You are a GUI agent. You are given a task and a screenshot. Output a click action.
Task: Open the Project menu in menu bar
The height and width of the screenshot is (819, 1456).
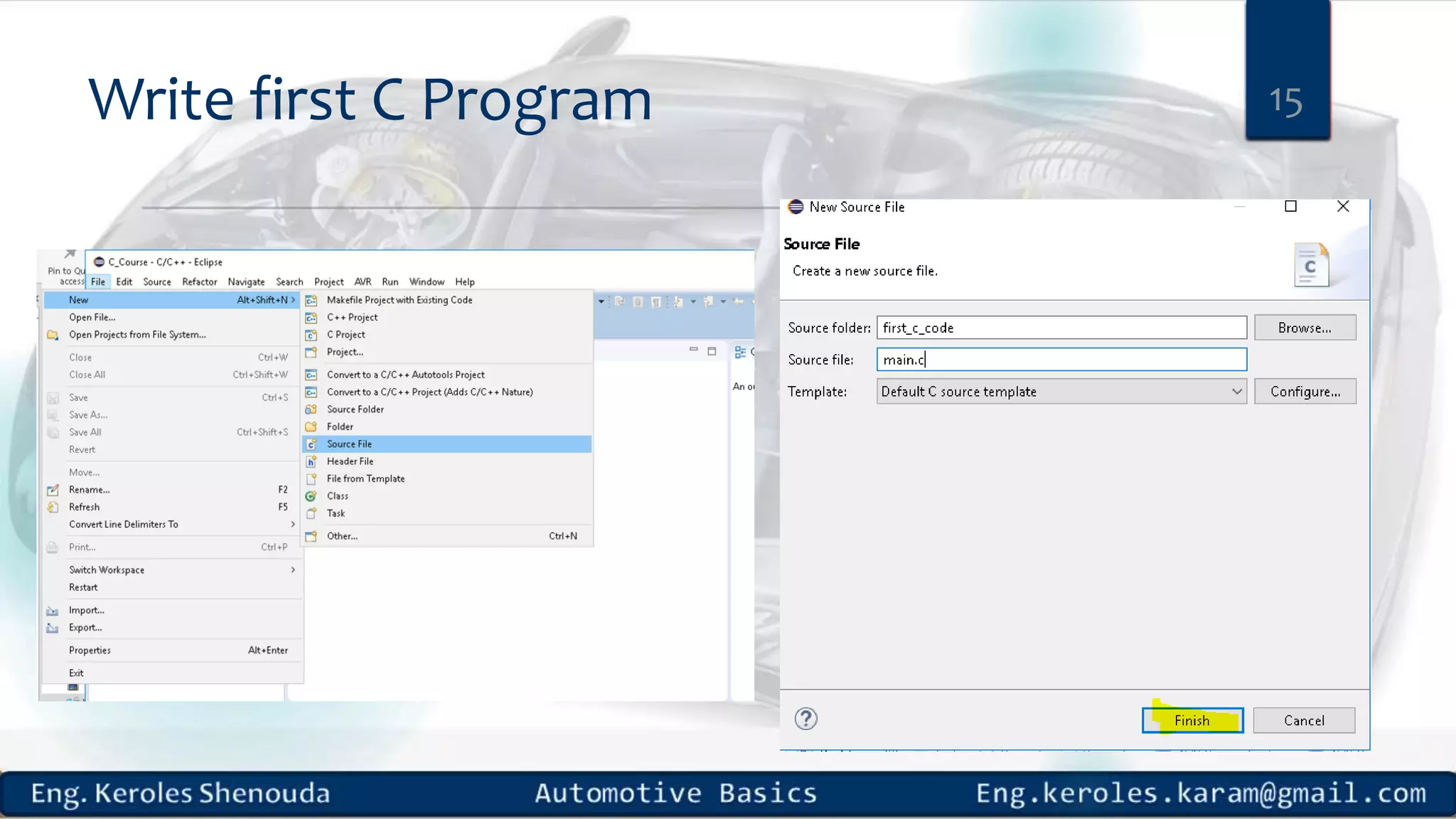pyautogui.click(x=328, y=282)
